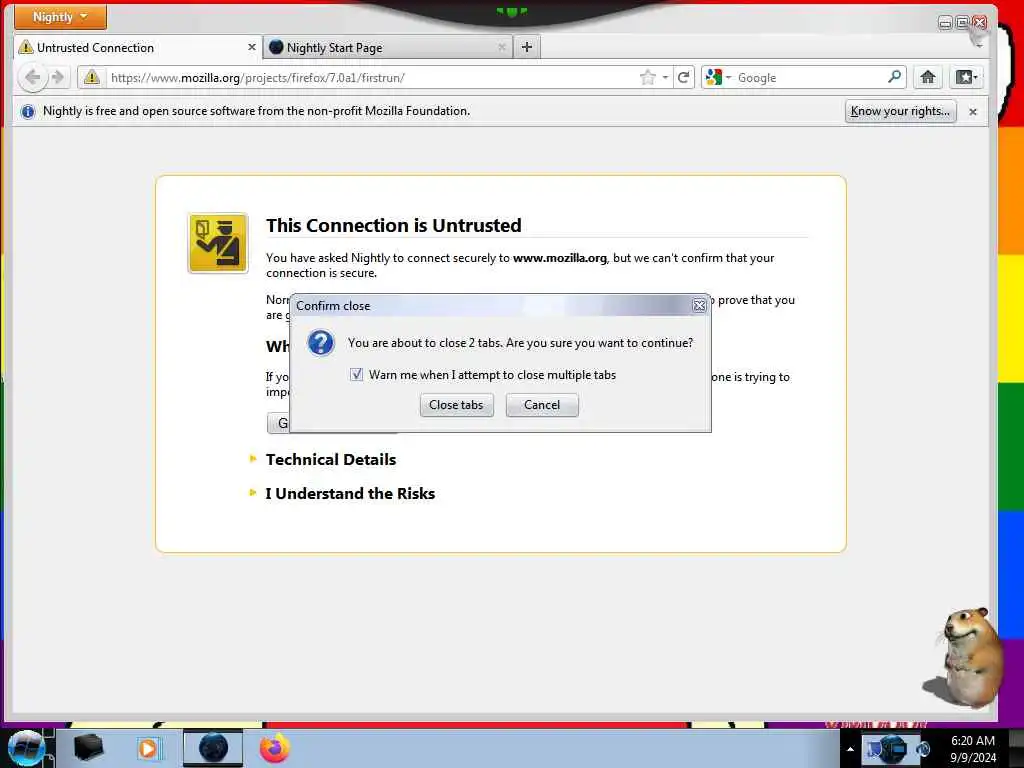Image resolution: width=1024 pixels, height=768 pixels.
Task: Click the untrusted connection officer icon
Action: pyautogui.click(x=218, y=243)
